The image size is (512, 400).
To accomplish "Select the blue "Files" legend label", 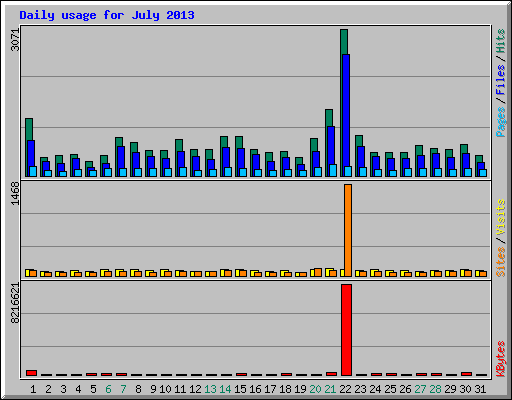I will pos(500,80).
